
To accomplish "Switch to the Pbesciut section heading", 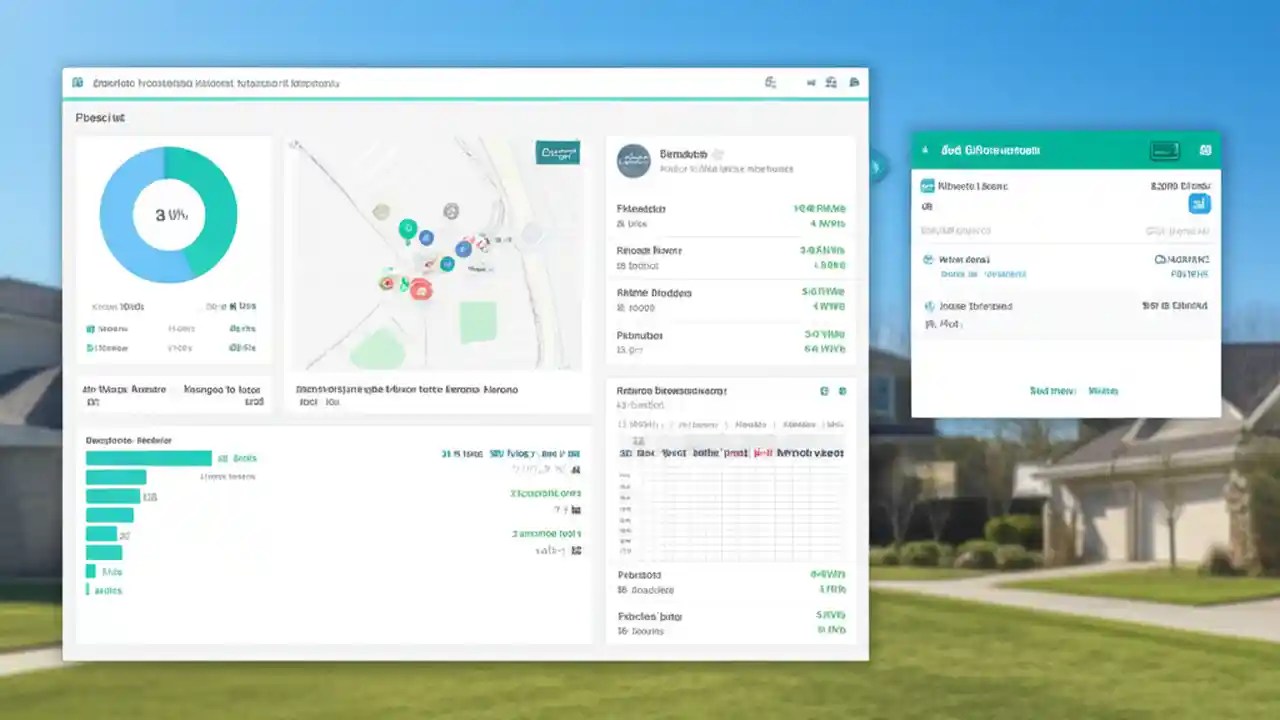I will coord(100,117).
